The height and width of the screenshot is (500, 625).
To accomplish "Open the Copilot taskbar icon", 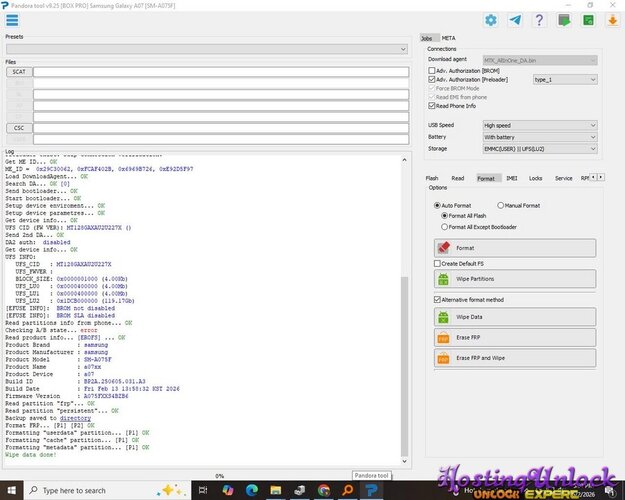I will [228, 490].
